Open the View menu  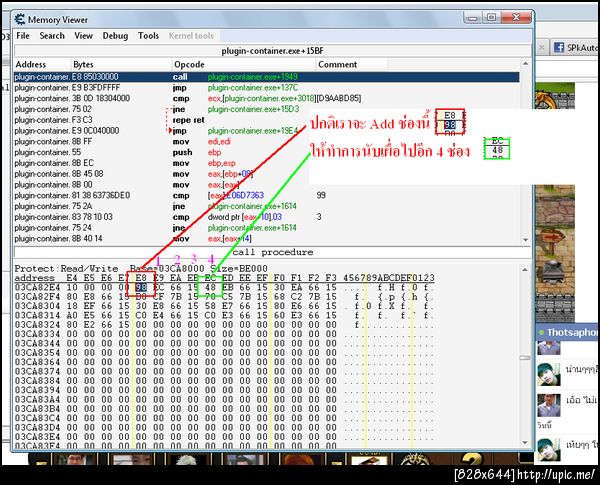coord(83,36)
